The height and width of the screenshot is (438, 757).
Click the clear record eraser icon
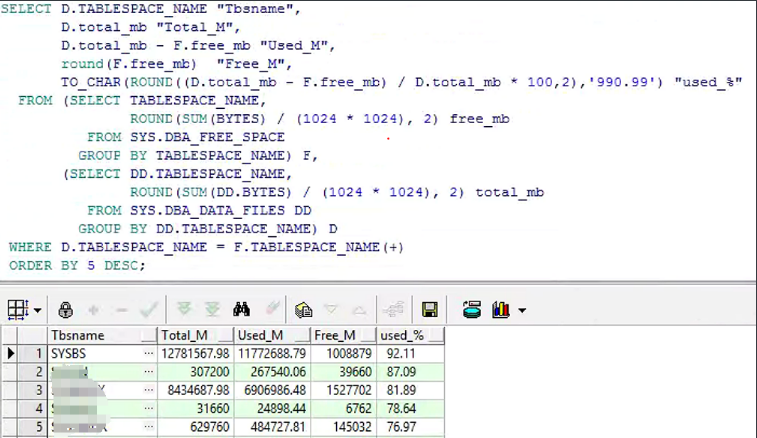tap(272, 308)
